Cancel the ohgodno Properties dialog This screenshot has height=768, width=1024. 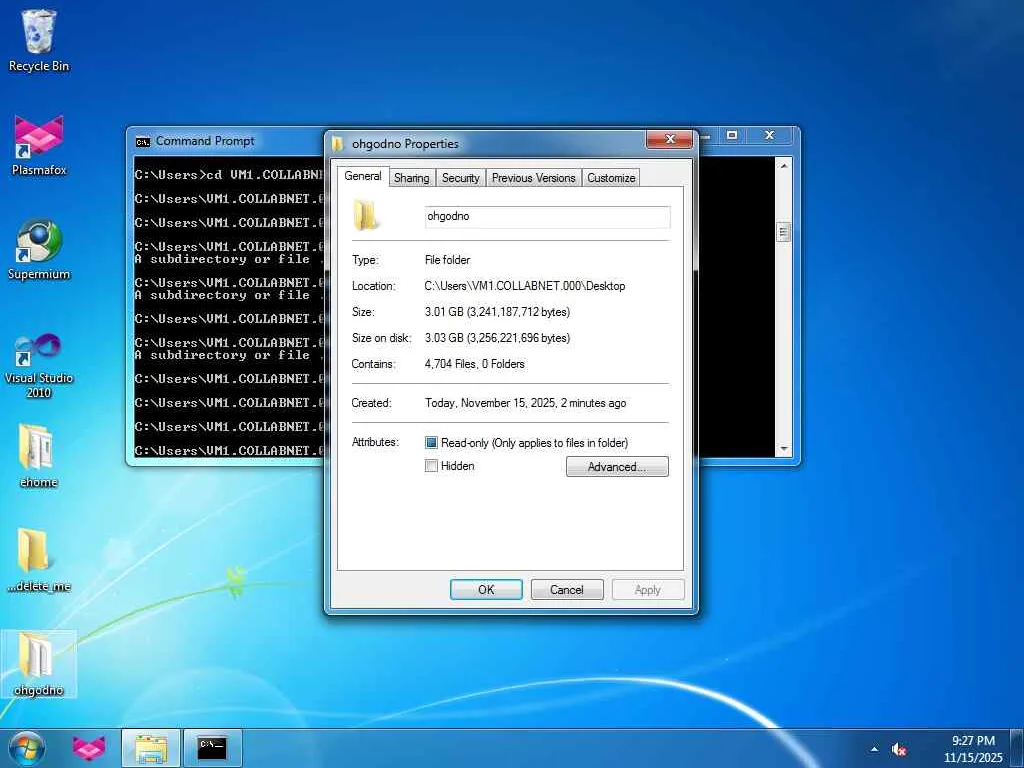point(566,590)
